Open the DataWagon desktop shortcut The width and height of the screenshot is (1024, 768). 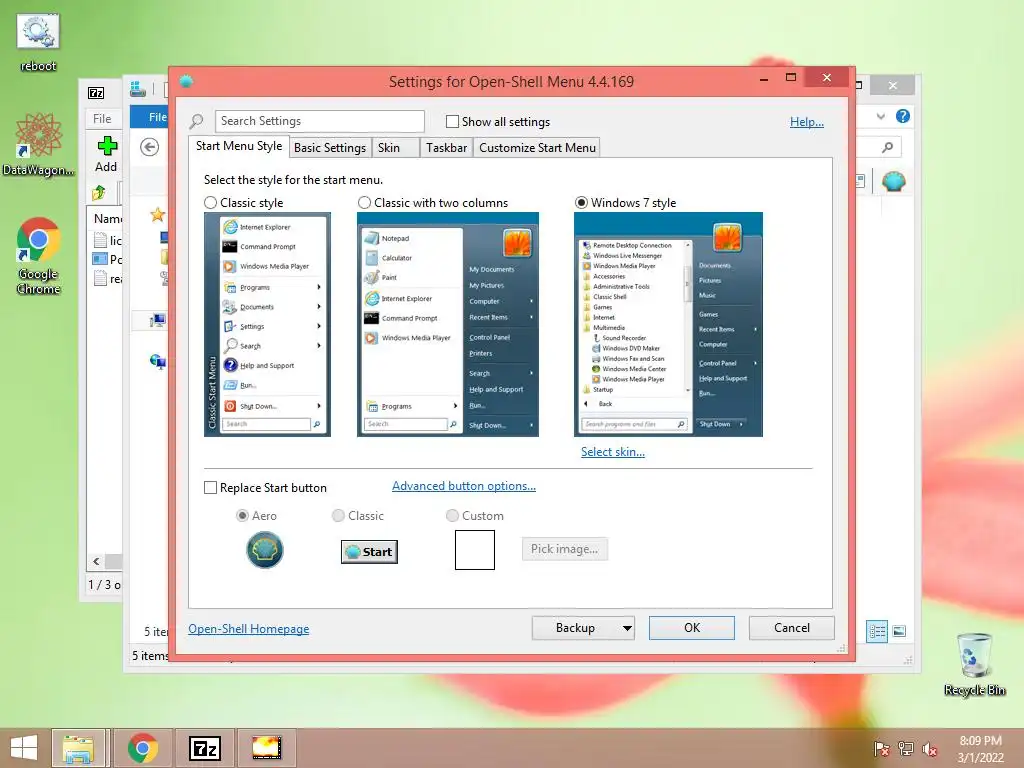(38, 144)
